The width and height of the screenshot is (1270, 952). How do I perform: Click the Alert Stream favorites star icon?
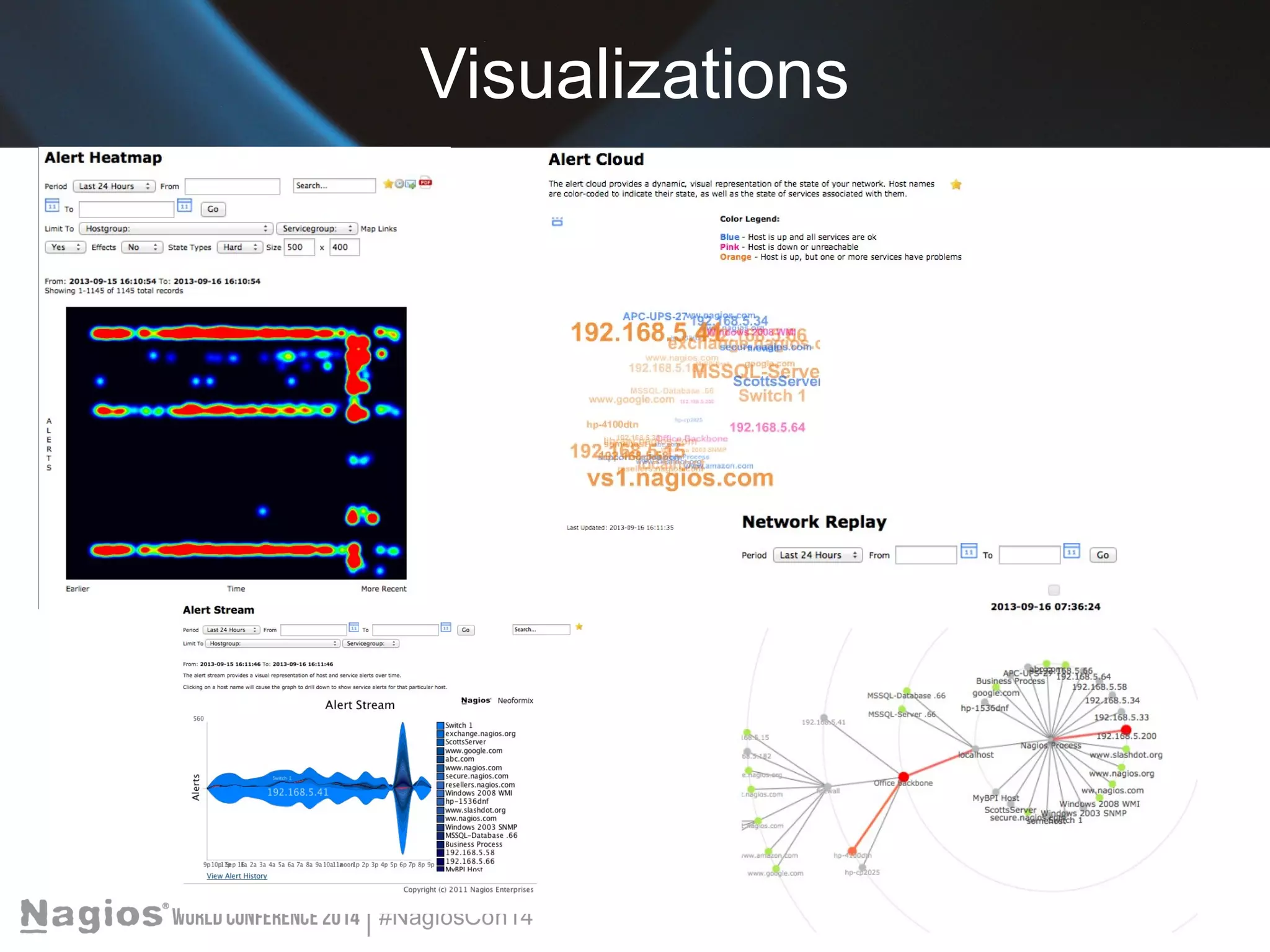pyautogui.click(x=579, y=627)
